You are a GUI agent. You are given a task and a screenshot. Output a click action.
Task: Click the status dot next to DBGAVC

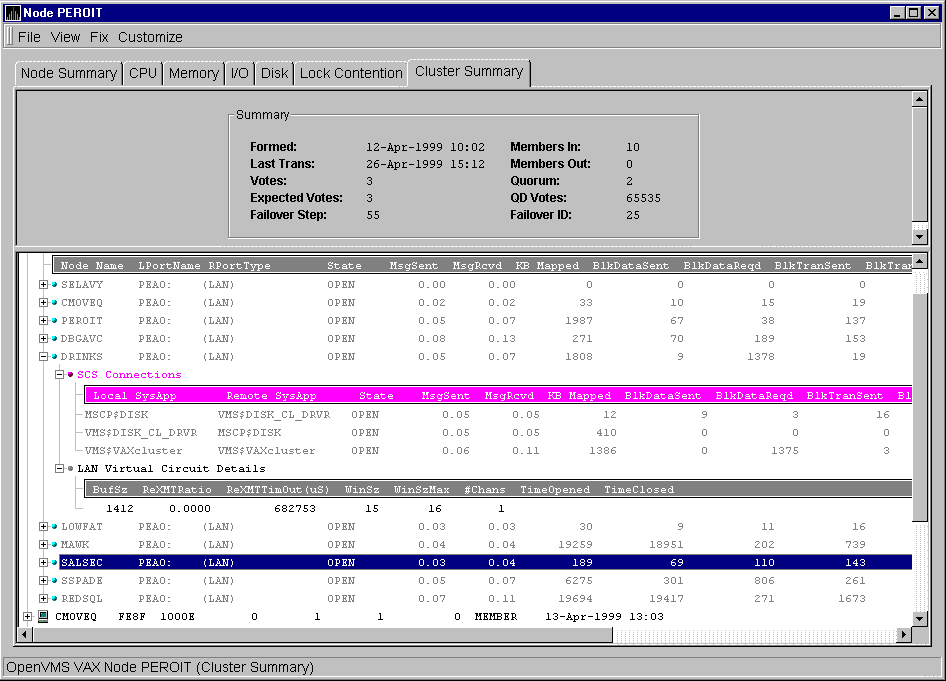[x=55, y=339]
